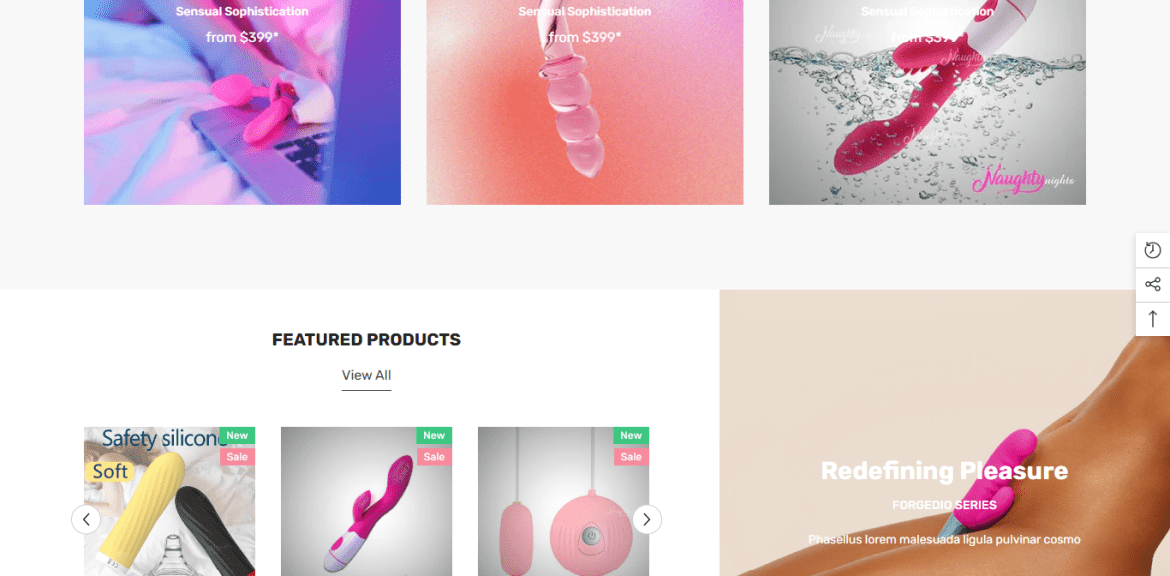Click the Sale badge on first product

click(x=237, y=457)
